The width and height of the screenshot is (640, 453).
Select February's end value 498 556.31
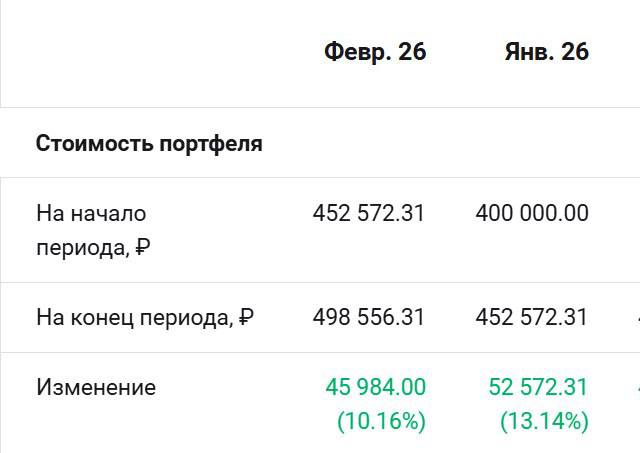[x=368, y=318]
